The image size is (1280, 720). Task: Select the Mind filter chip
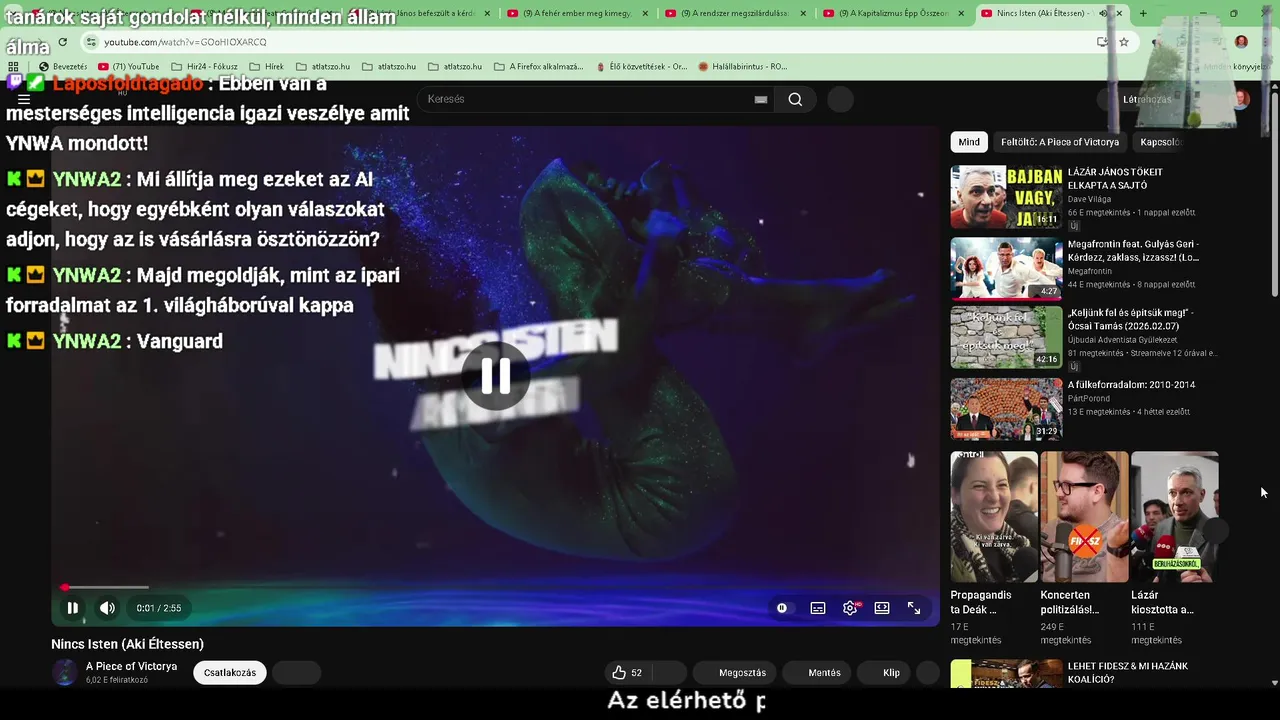(x=969, y=142)
